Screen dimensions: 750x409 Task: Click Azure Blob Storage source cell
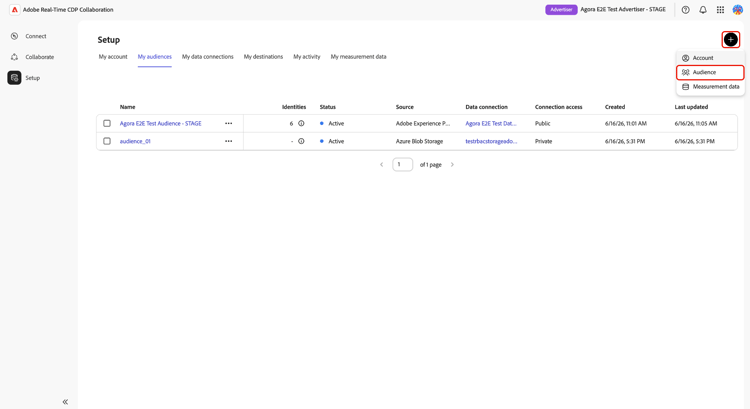point(419,141)
